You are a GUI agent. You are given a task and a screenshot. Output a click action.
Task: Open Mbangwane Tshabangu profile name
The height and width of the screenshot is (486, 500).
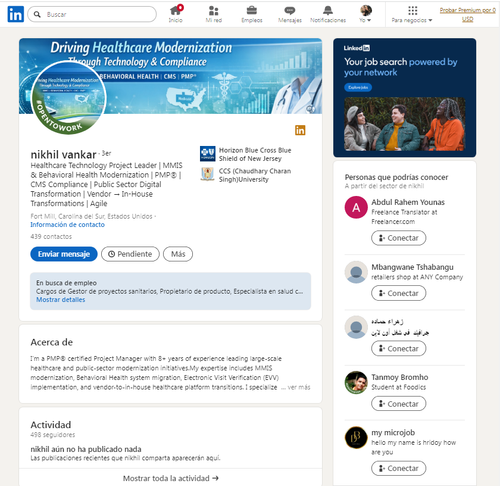tap(412, 267)
